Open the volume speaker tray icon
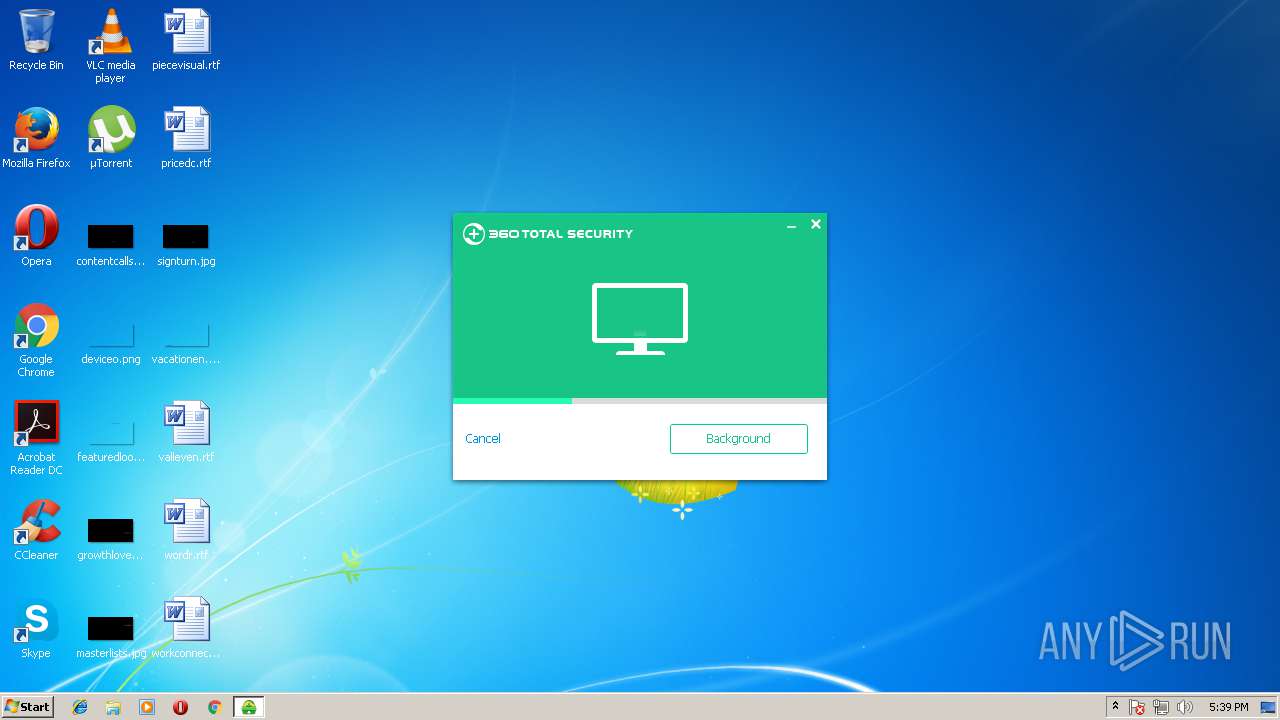The height and width of the screenshot is (720, 1280). pyautogui.click(x=1185, y=707)
